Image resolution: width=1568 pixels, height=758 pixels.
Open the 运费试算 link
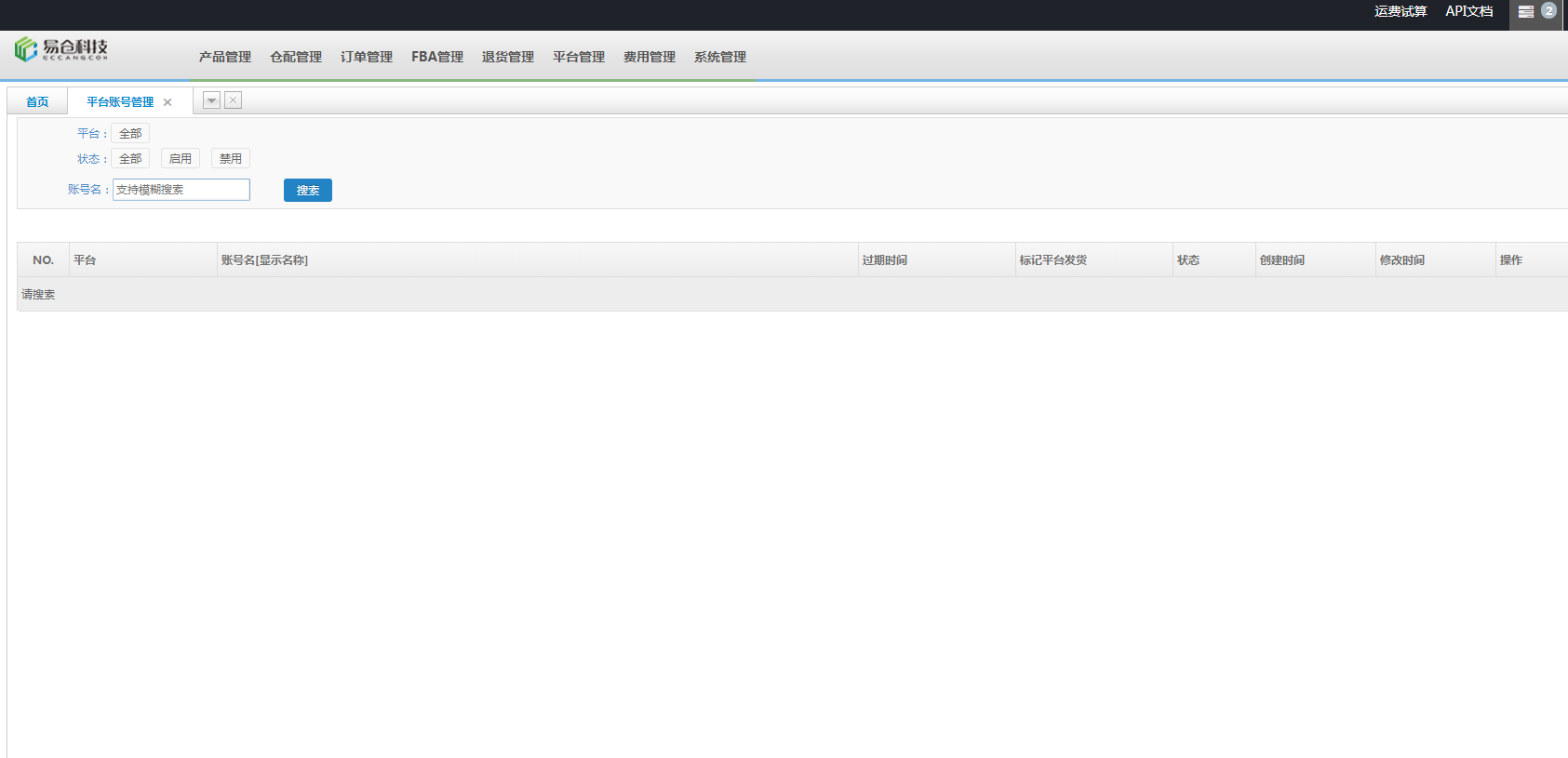[1400, 11]
